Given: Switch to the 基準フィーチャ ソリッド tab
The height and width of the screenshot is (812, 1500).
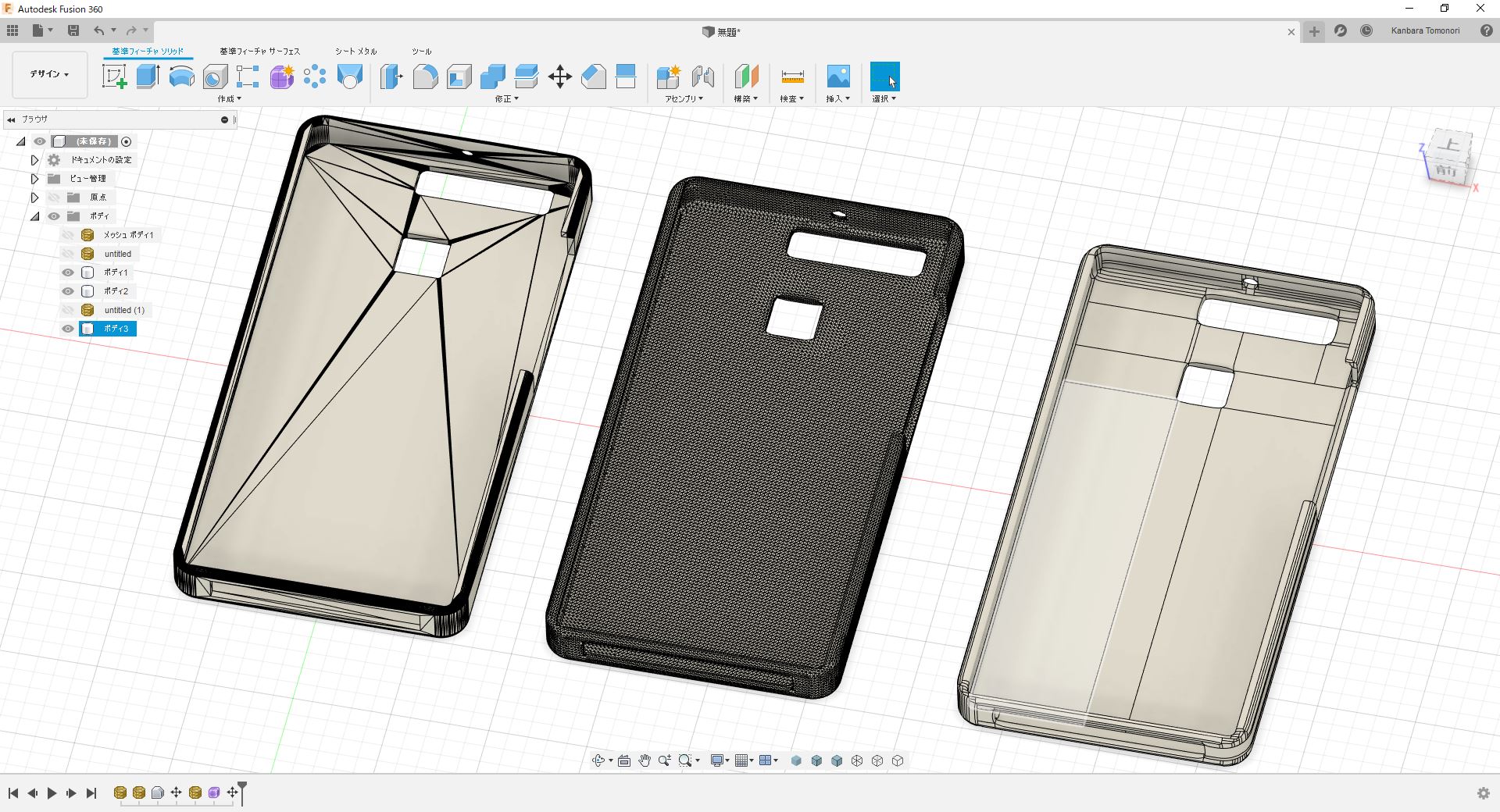Looking at the screenshot, I should tap(148, 52).
